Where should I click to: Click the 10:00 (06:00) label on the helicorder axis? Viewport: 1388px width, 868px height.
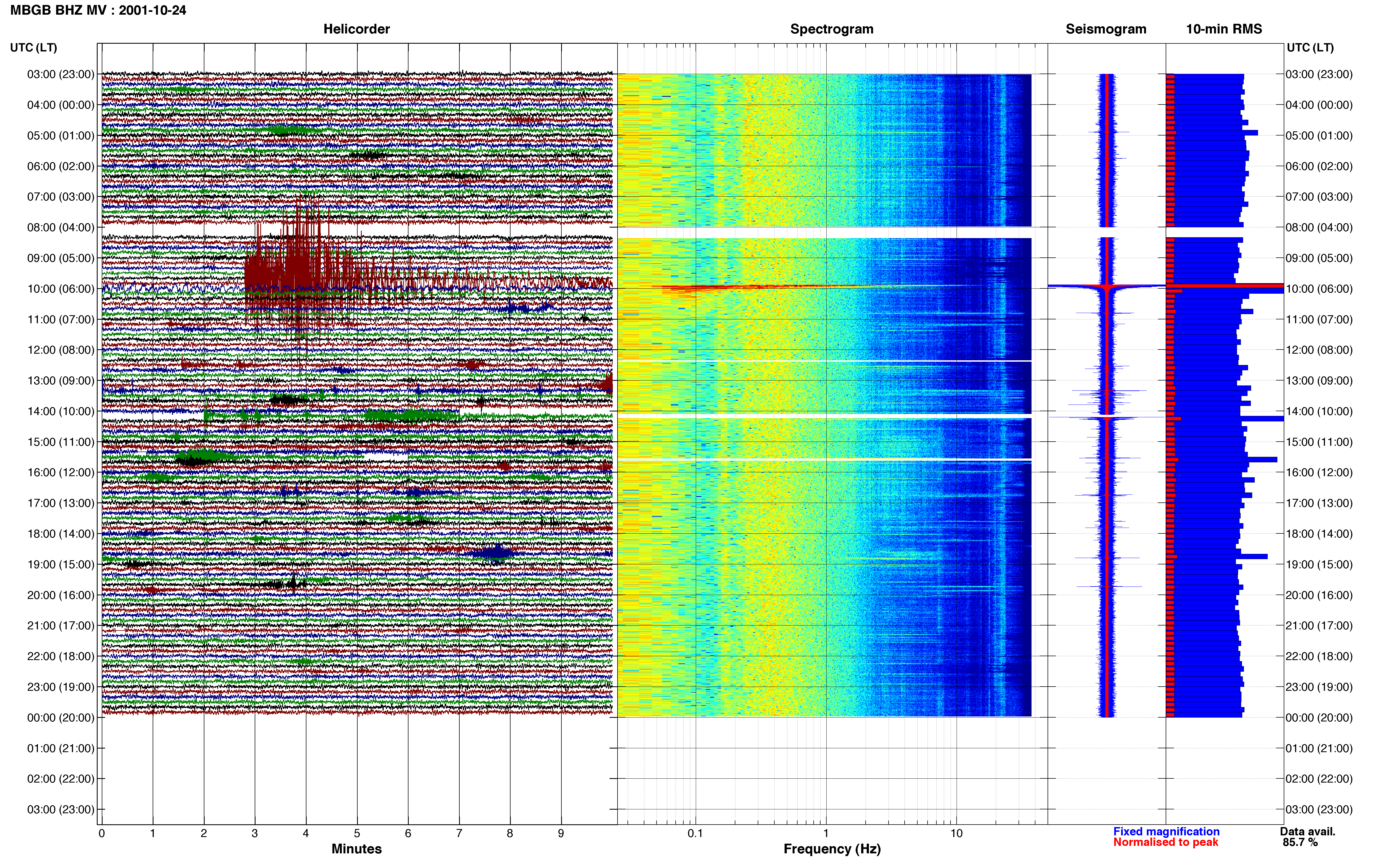pos(60,289)
